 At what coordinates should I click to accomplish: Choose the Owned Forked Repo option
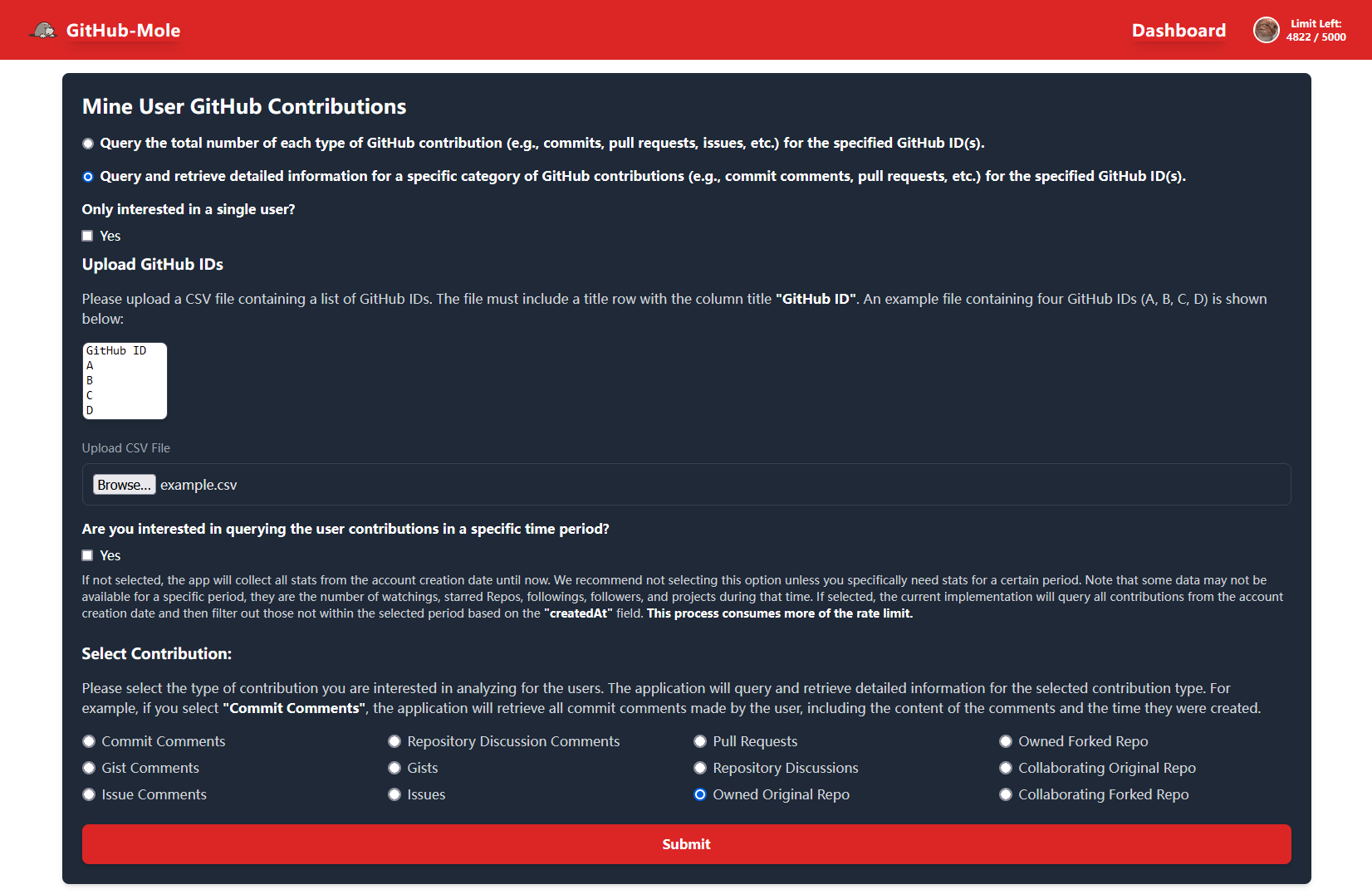click(x=1006, y=741)
